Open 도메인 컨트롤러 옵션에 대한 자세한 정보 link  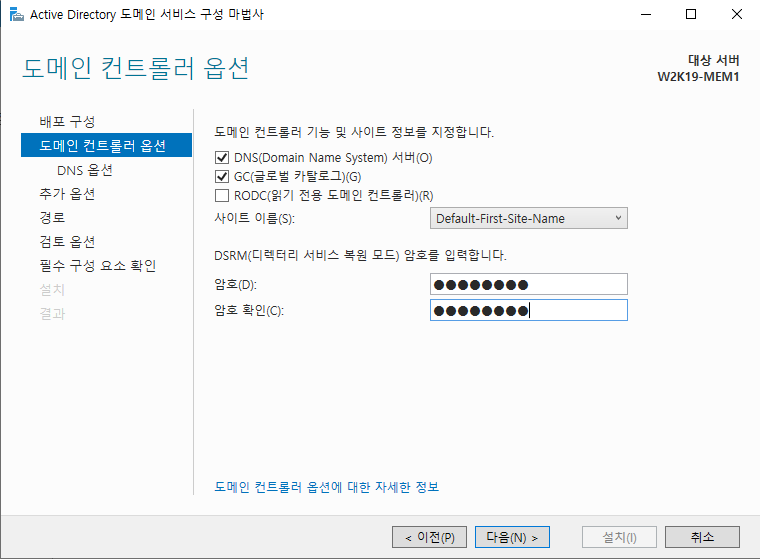click(x=327, y=487)
